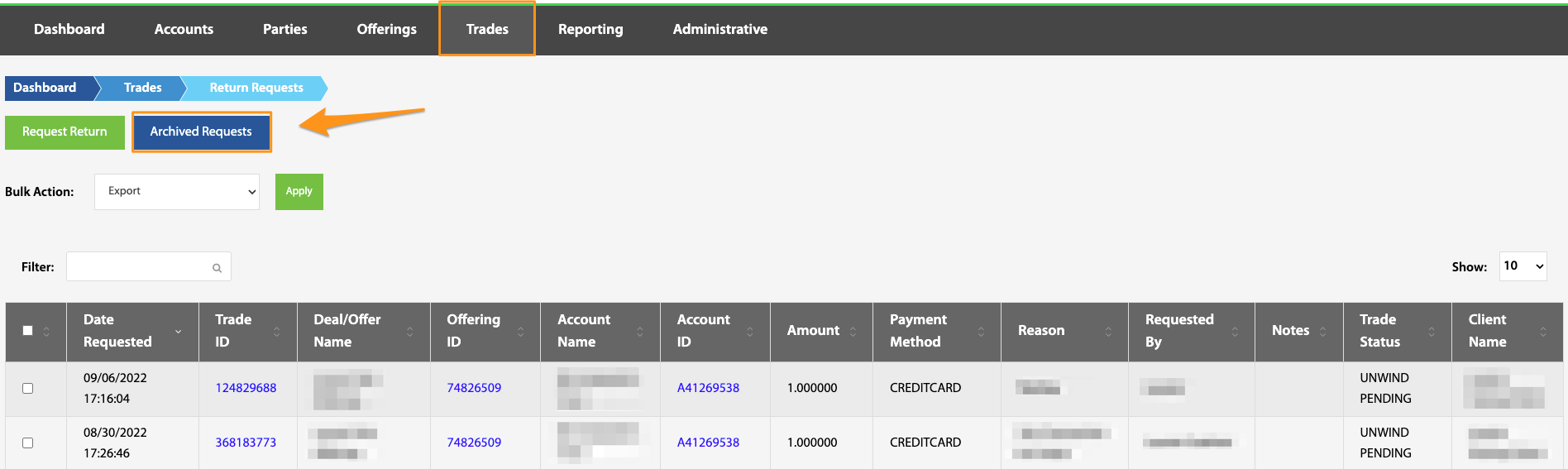Open the Bulk Action Export dropdown

(177, 191)
